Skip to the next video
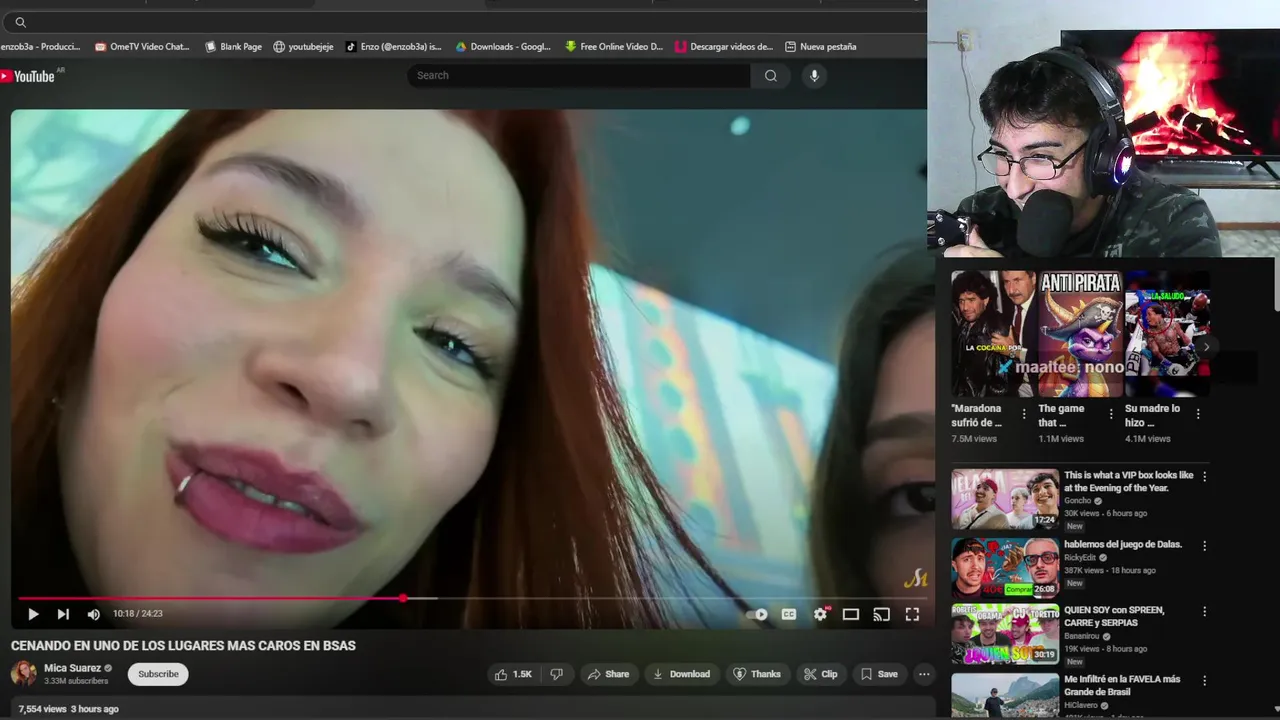Viewport: 1280px width, 720px height. coord(63,614)
